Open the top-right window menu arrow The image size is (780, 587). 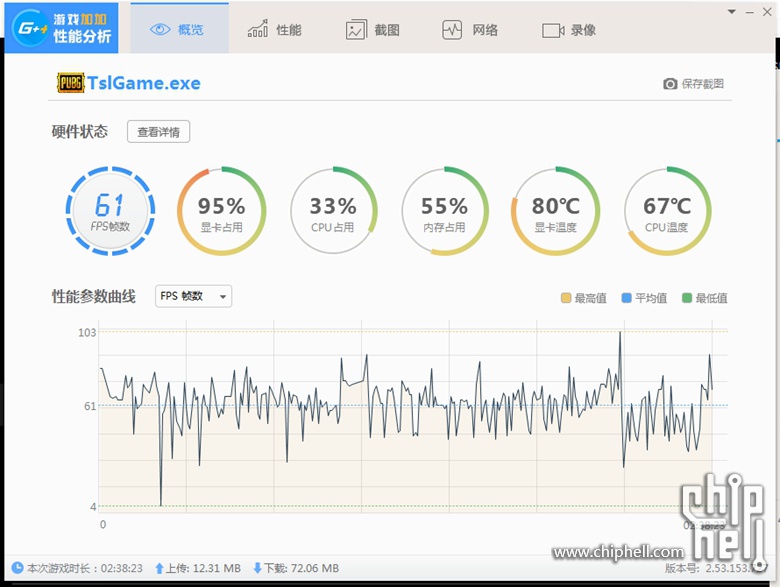[734, 12]
